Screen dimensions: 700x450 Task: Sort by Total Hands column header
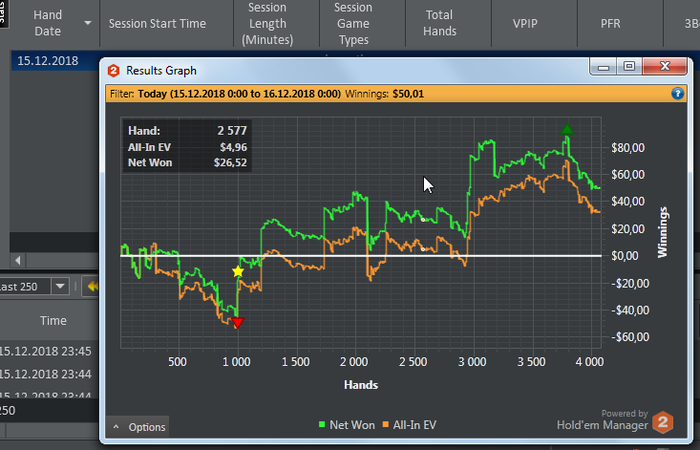[x=440, y=23]
